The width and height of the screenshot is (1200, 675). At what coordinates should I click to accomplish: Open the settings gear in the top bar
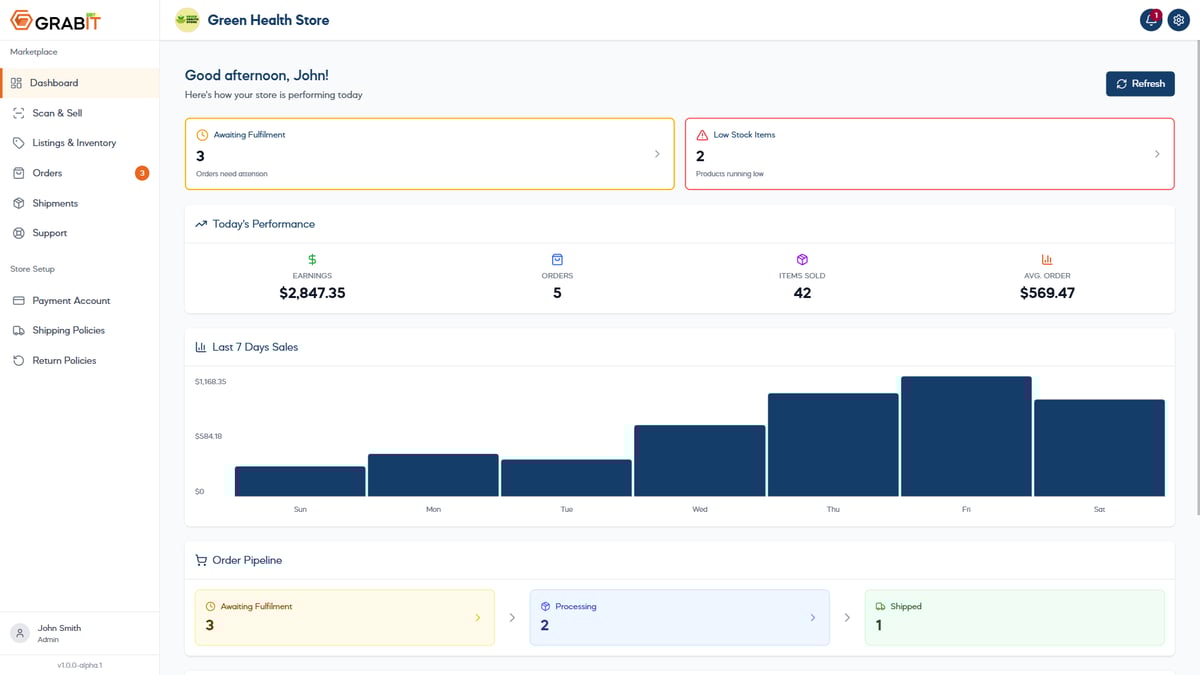coord(1178,19)
